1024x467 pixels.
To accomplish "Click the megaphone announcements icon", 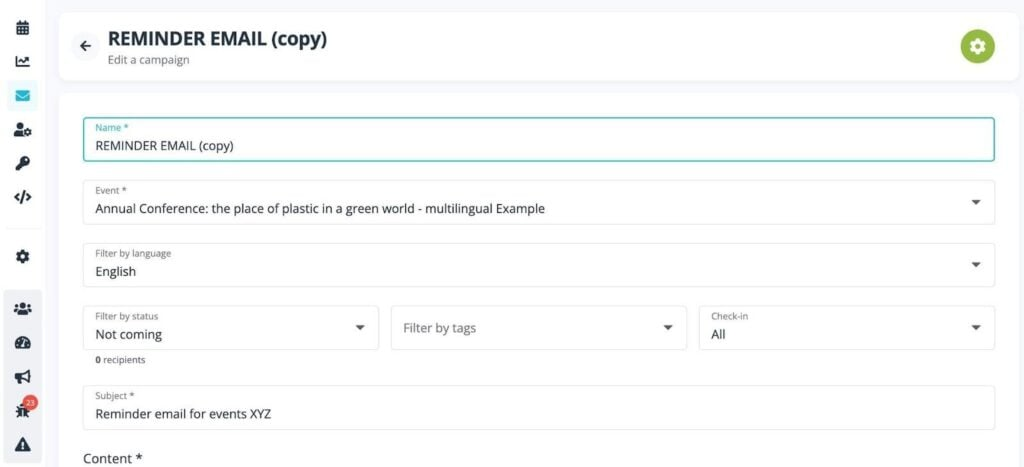I will click(x=22, y=377).
